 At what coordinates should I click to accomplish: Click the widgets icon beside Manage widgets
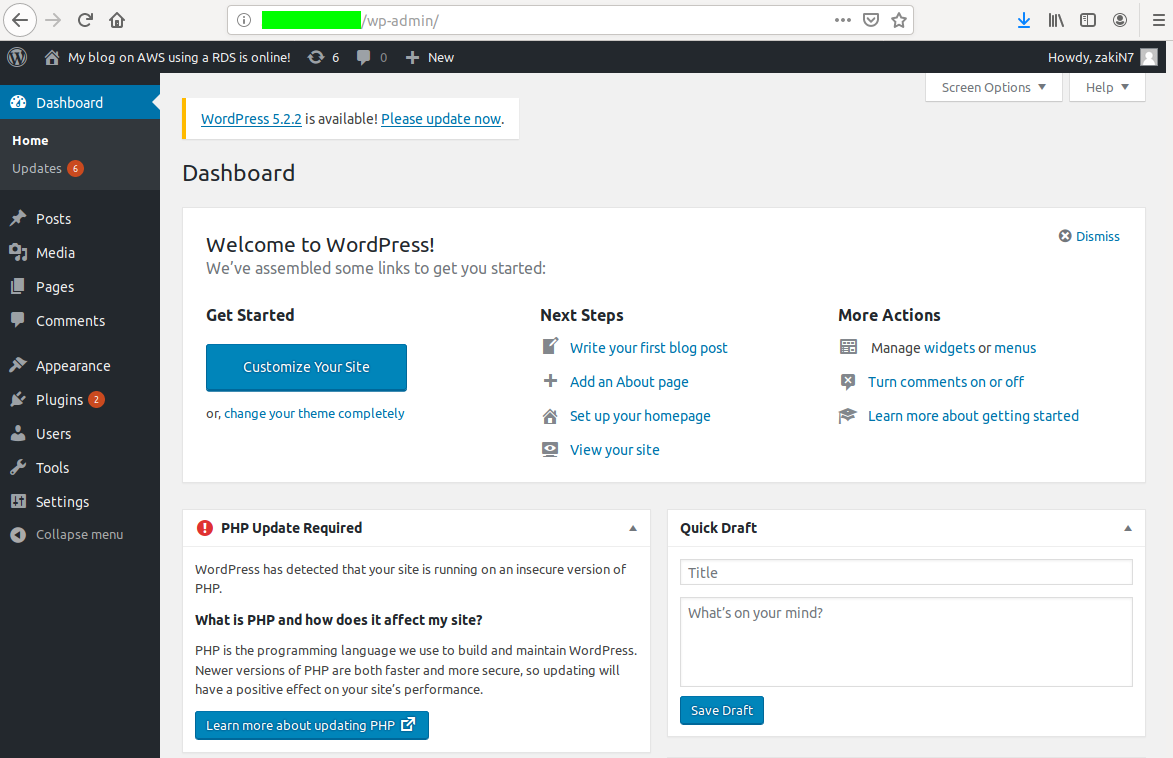pos(848,347)
